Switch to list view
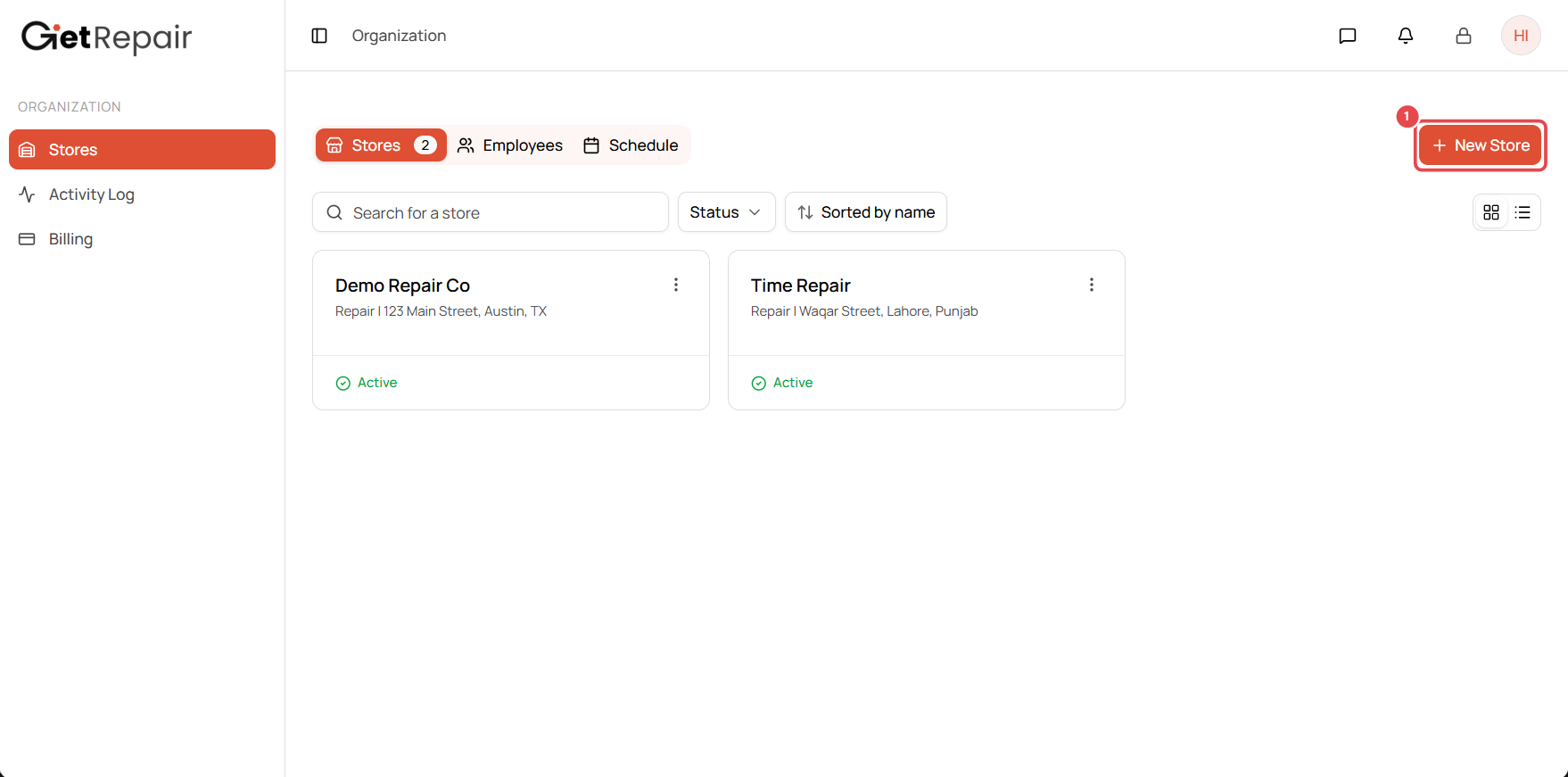The image size is (1568, 777). click(x=1523, y=212)
